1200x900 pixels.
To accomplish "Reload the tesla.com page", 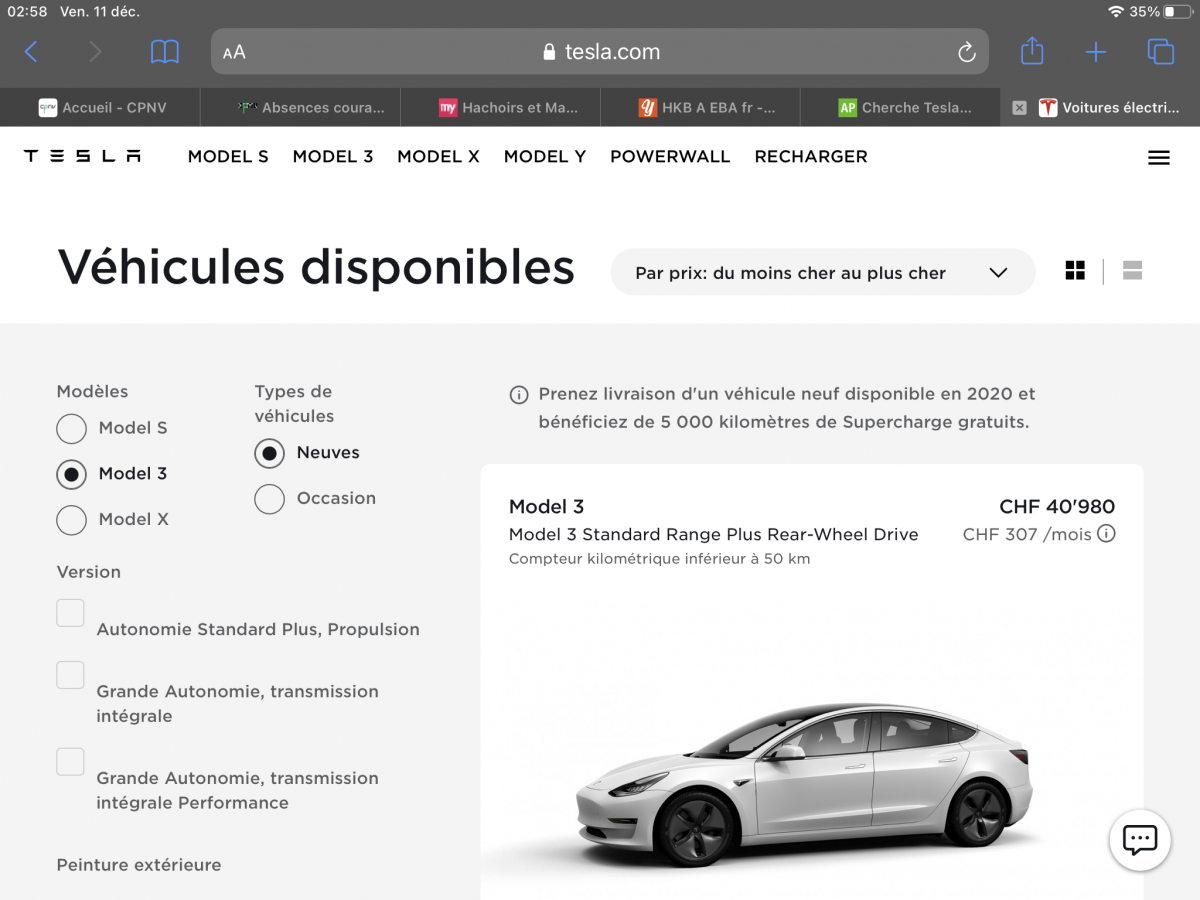I will point(966,52).
